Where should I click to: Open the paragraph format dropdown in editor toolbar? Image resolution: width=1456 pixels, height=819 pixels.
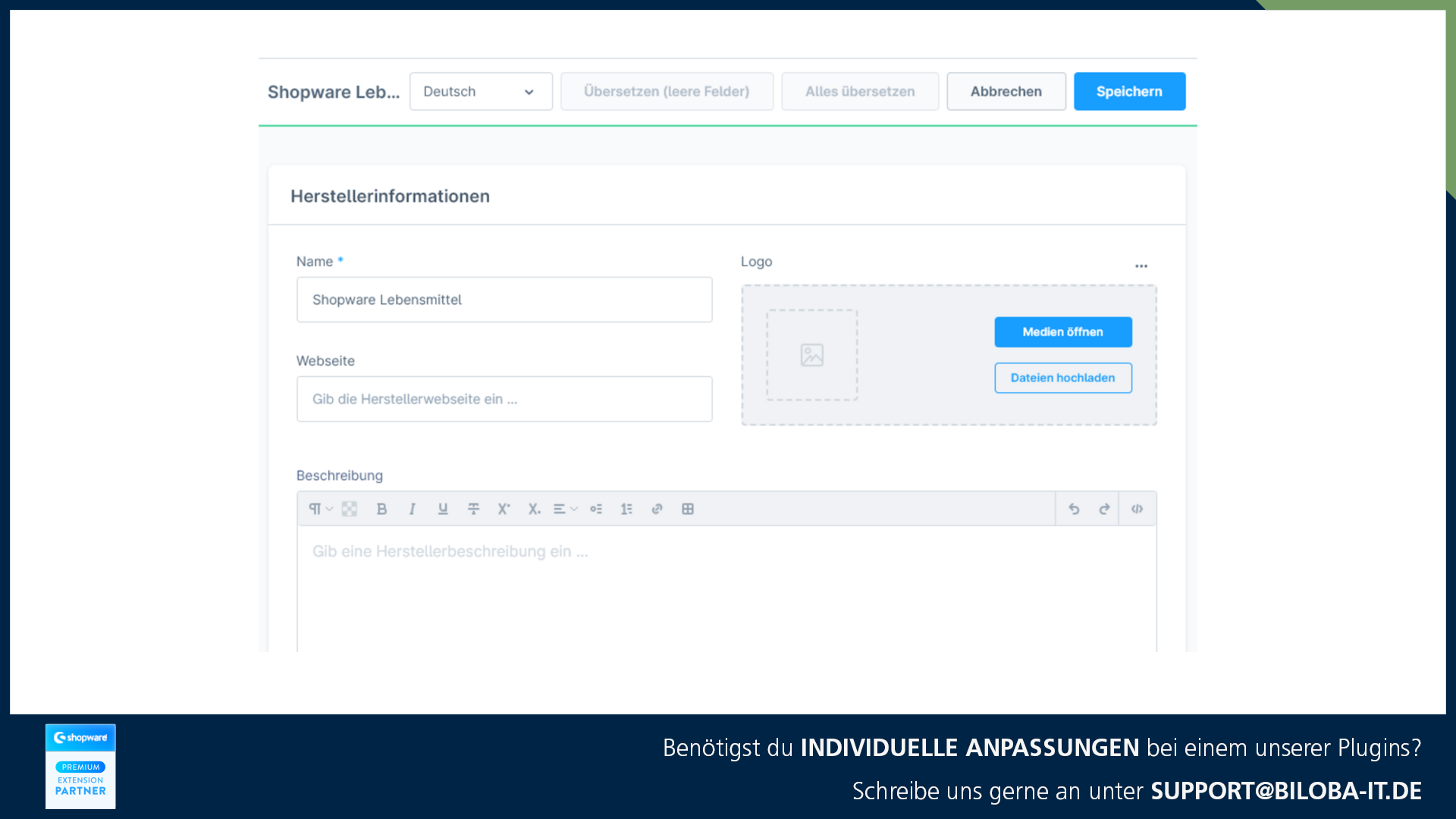click(x=320, y=509)
